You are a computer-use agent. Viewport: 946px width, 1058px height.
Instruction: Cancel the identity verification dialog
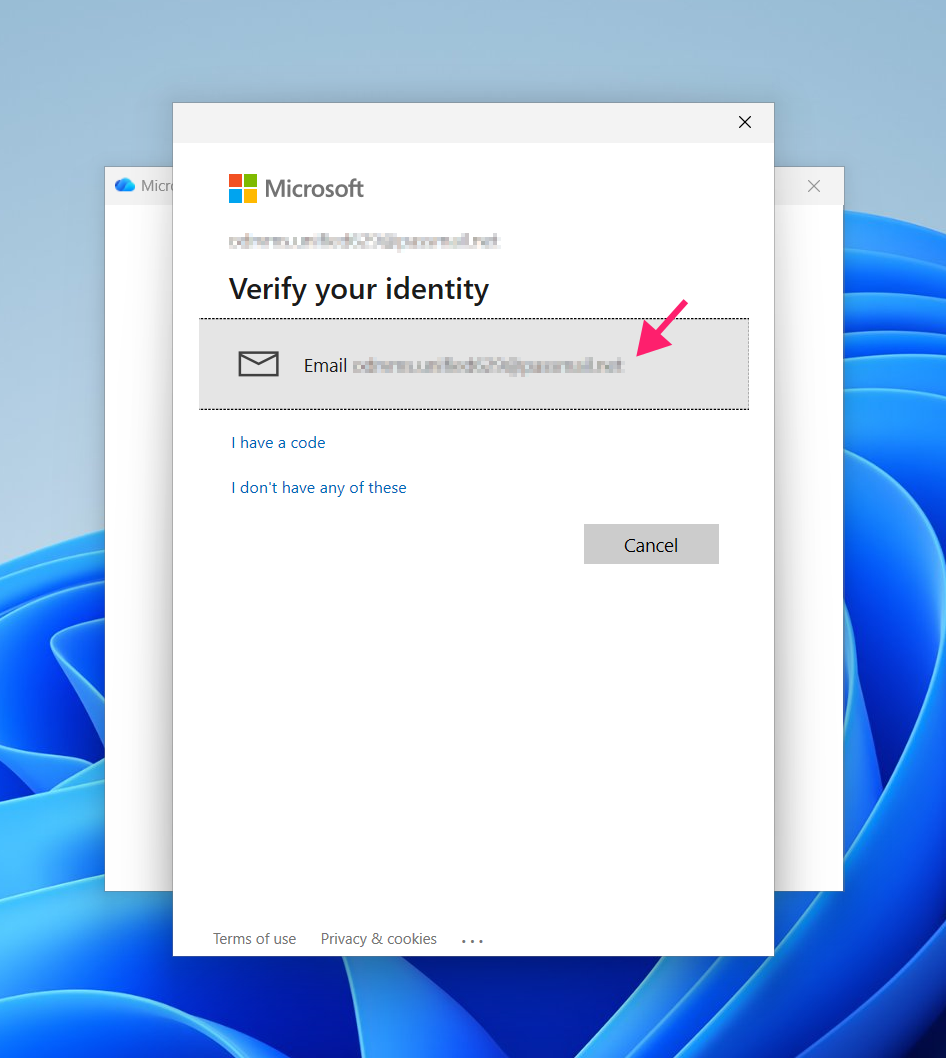click(x=651, y=544)
